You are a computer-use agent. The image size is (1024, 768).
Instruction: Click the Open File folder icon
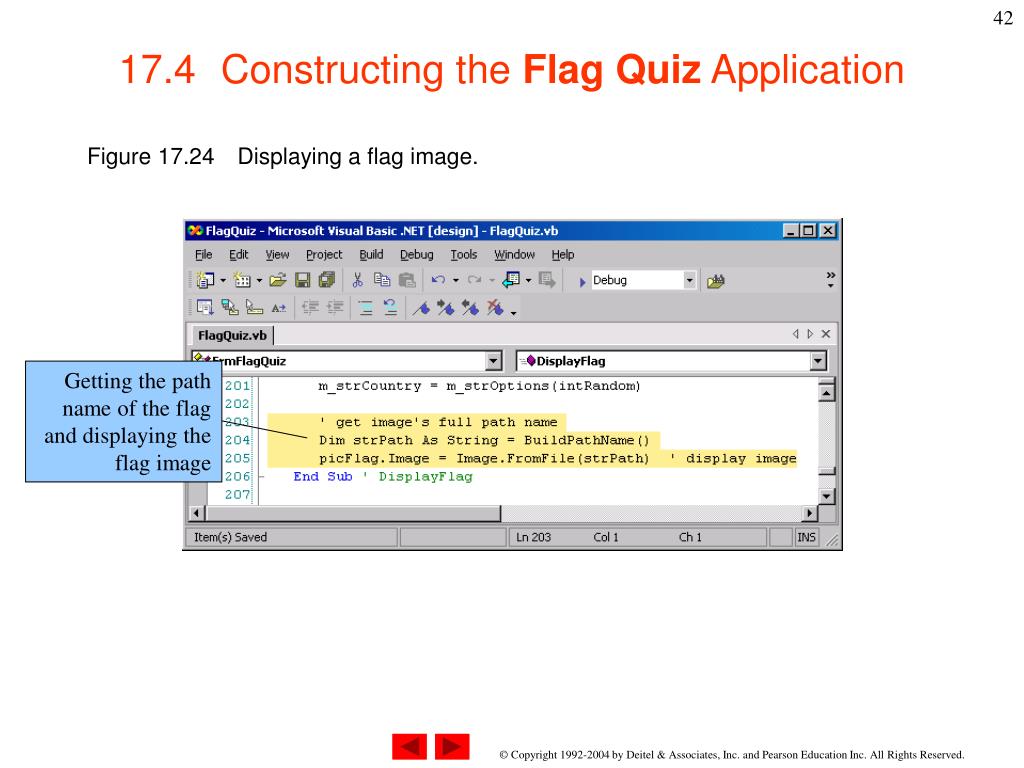click(278, 280)
